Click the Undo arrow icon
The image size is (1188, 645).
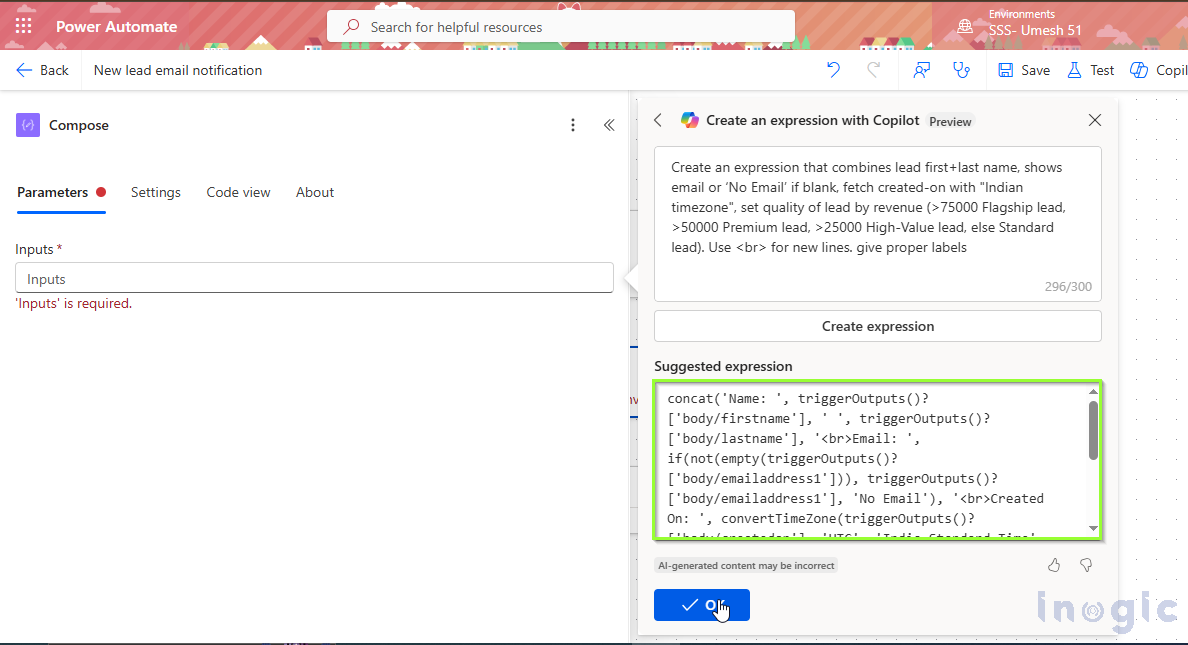tap(833, 70)
